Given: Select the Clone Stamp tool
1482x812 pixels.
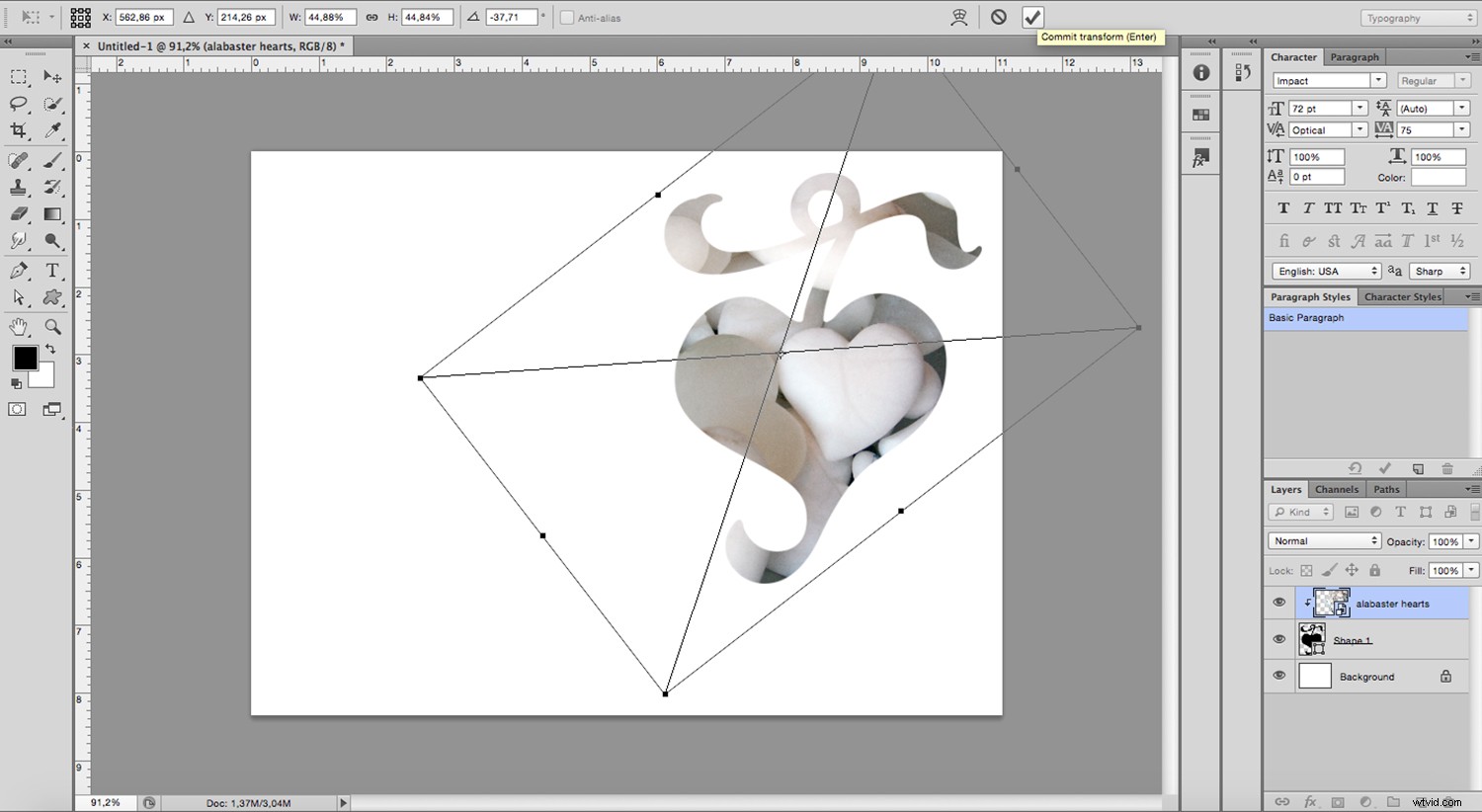Looking at the screenshot, I should 18,188.
